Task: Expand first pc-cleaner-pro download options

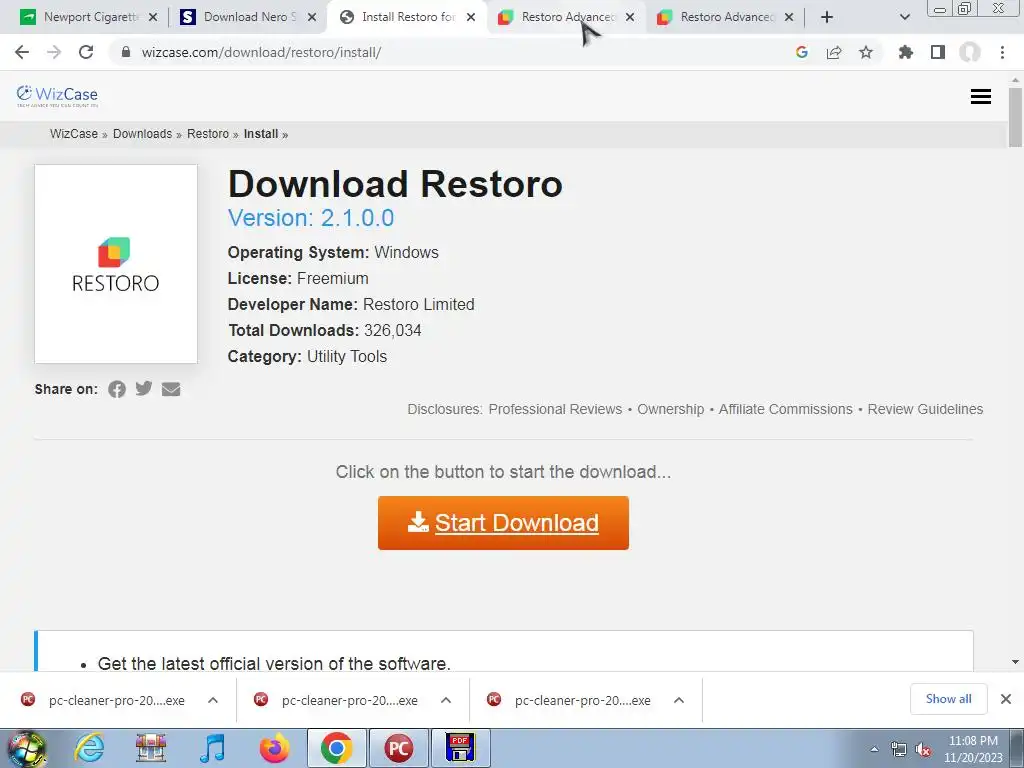Action: pos(213,700)
